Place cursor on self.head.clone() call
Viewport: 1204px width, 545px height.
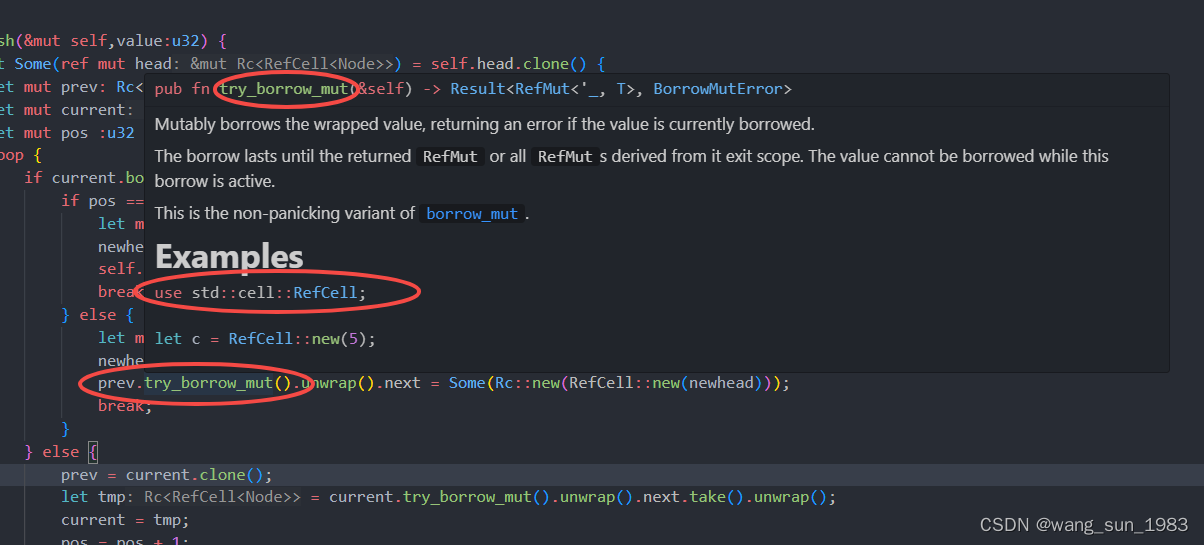(x=509, y=64)
